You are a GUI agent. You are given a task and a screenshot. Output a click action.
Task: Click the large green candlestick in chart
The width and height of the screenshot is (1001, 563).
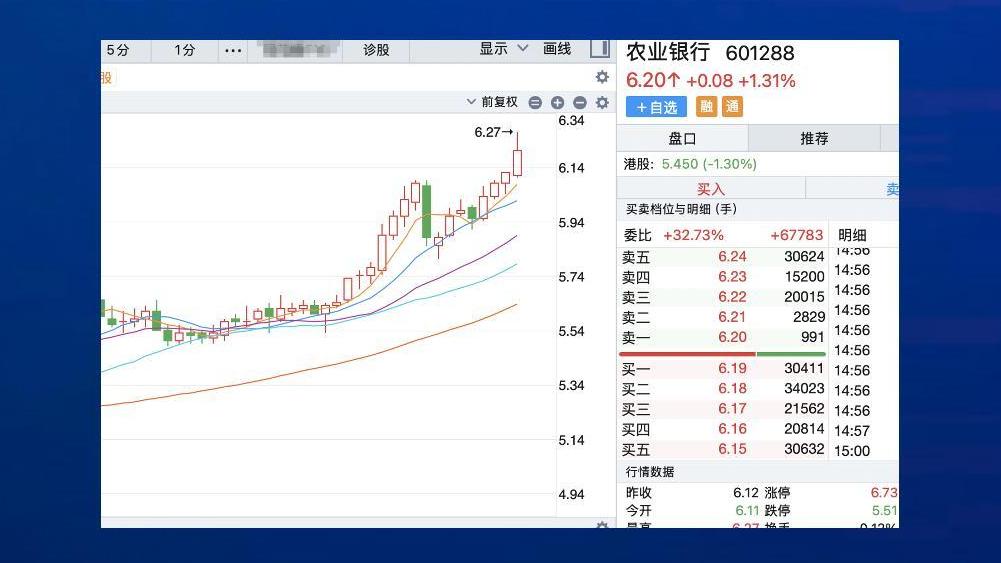click(426, 211)
